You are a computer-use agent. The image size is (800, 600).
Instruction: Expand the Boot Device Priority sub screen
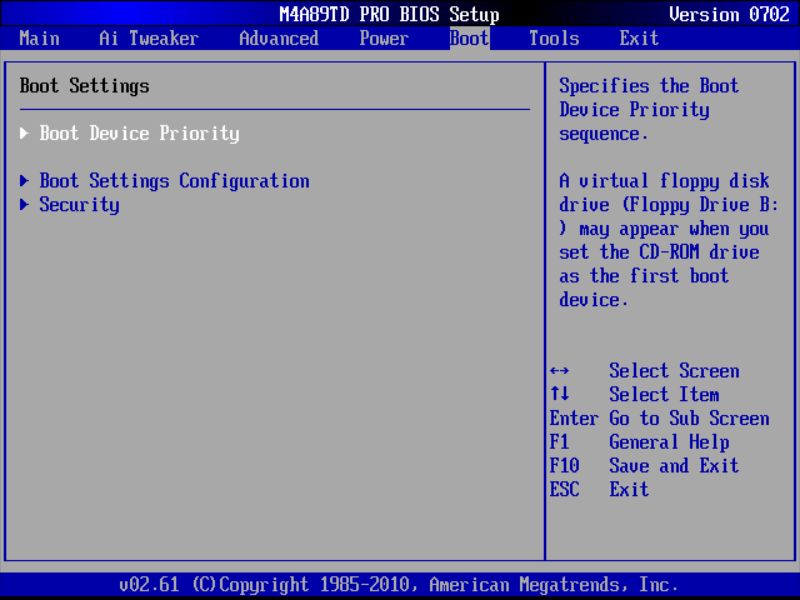[138, 134]
